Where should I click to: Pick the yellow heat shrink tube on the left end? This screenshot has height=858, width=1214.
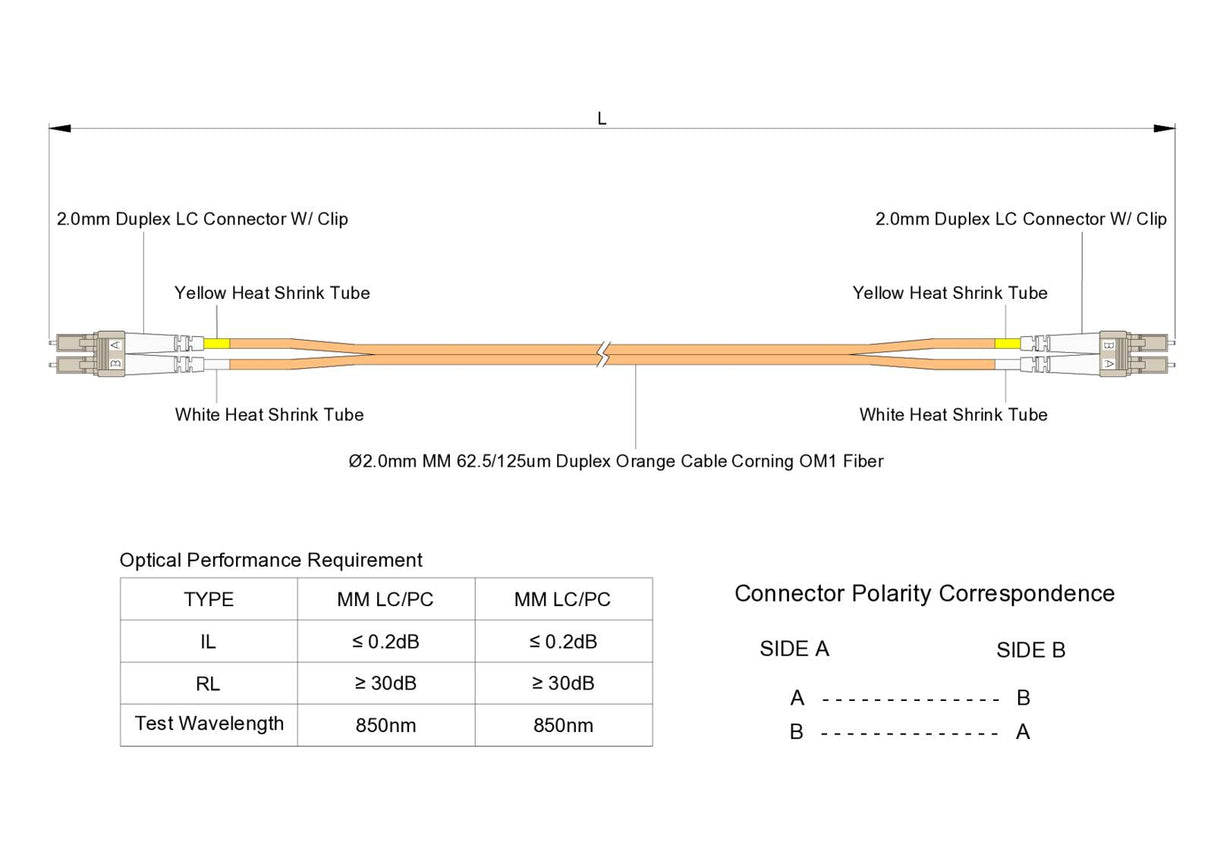(x=217, y=343)
